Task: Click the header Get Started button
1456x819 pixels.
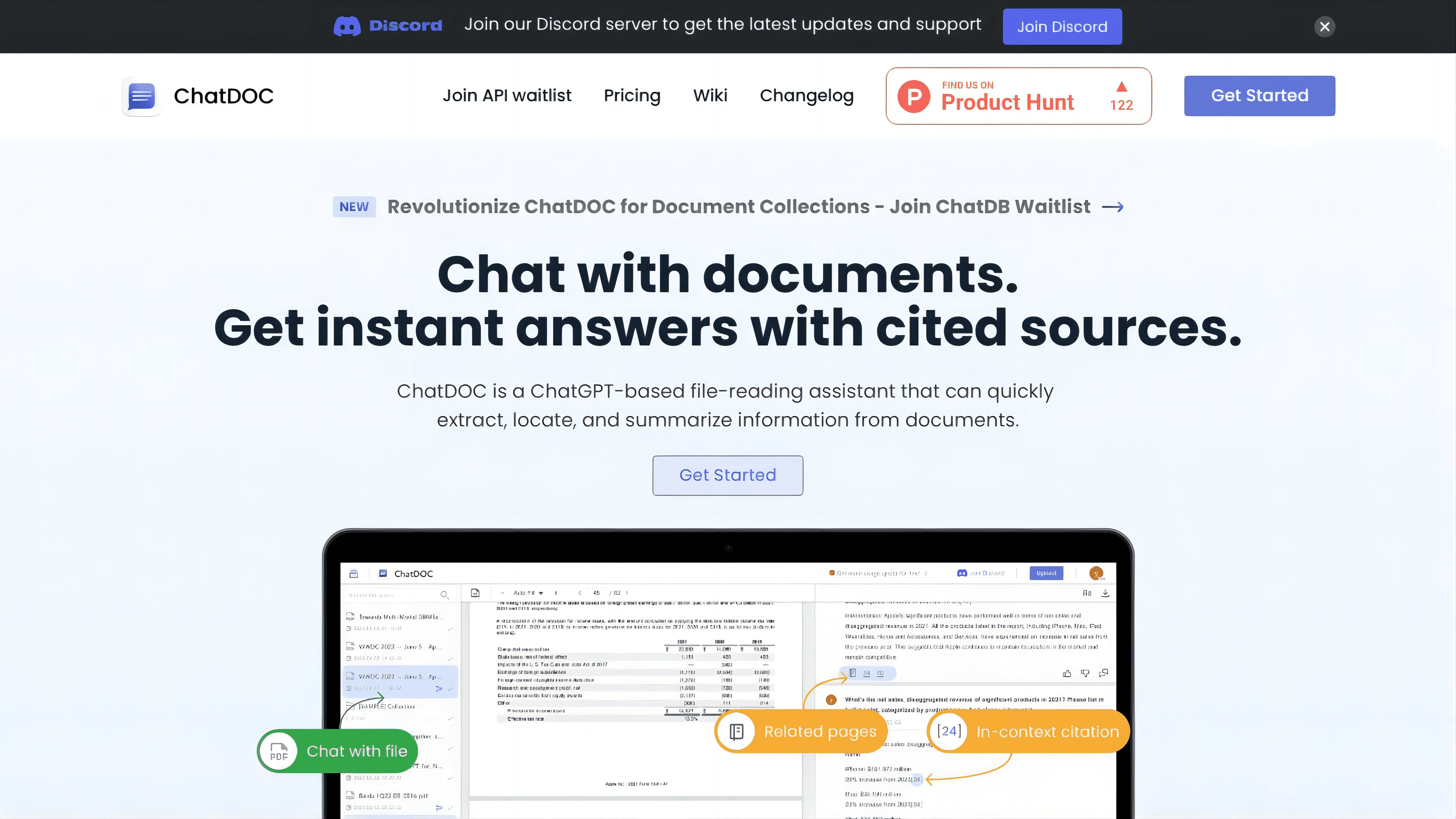Action: (1259, 96)
